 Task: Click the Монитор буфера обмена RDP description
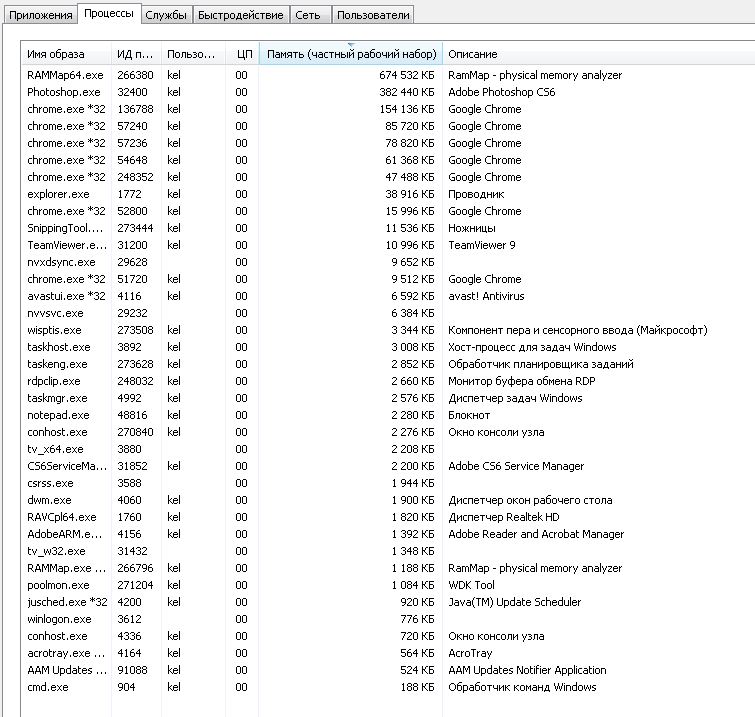[x=522, y=381]
